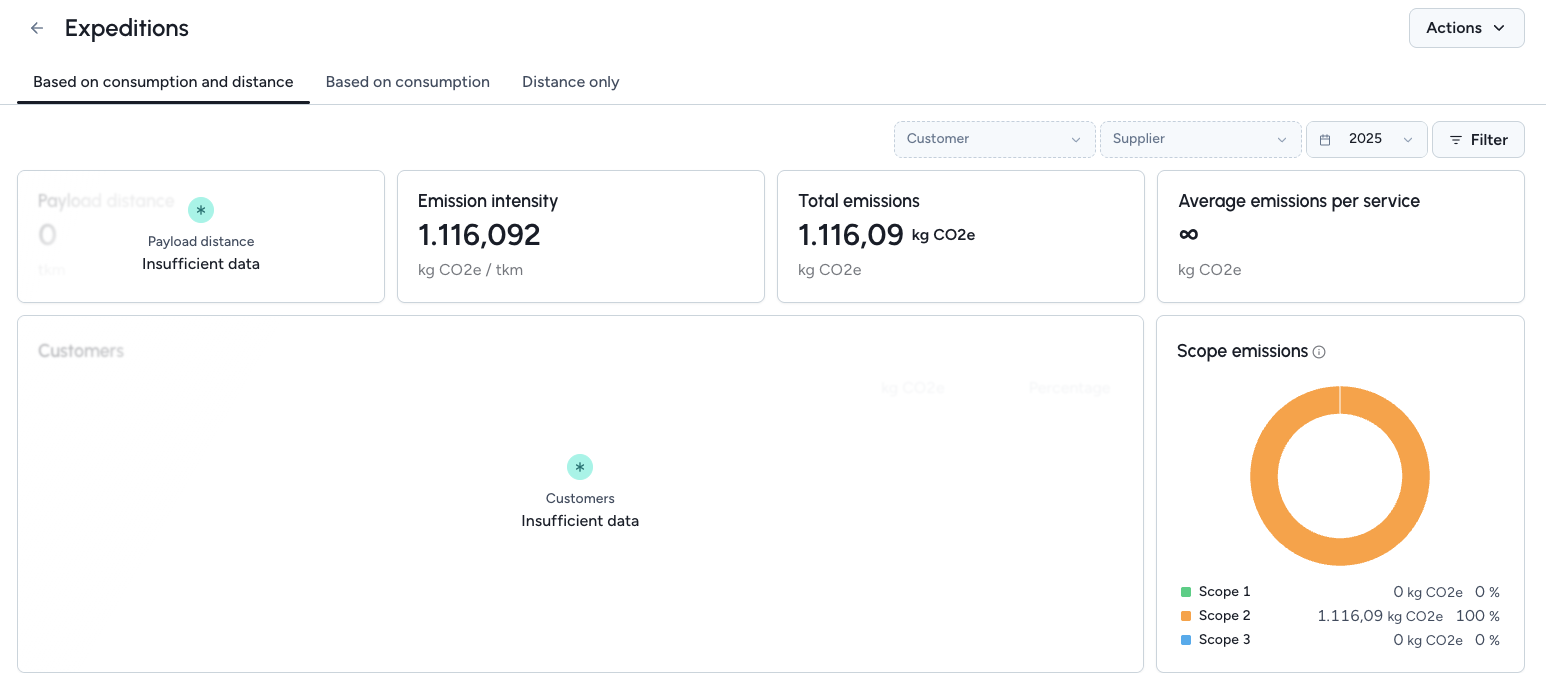Click the 100 % value for Scope 2
1546x677 pixels.
[x=1477, y=616]
